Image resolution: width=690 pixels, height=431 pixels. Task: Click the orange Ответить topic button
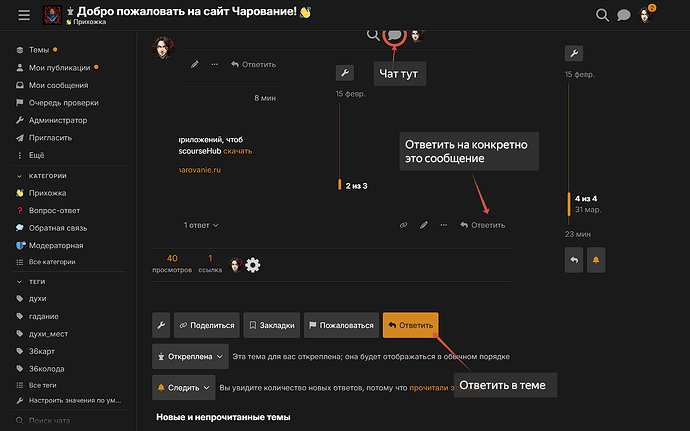(410, 324)
